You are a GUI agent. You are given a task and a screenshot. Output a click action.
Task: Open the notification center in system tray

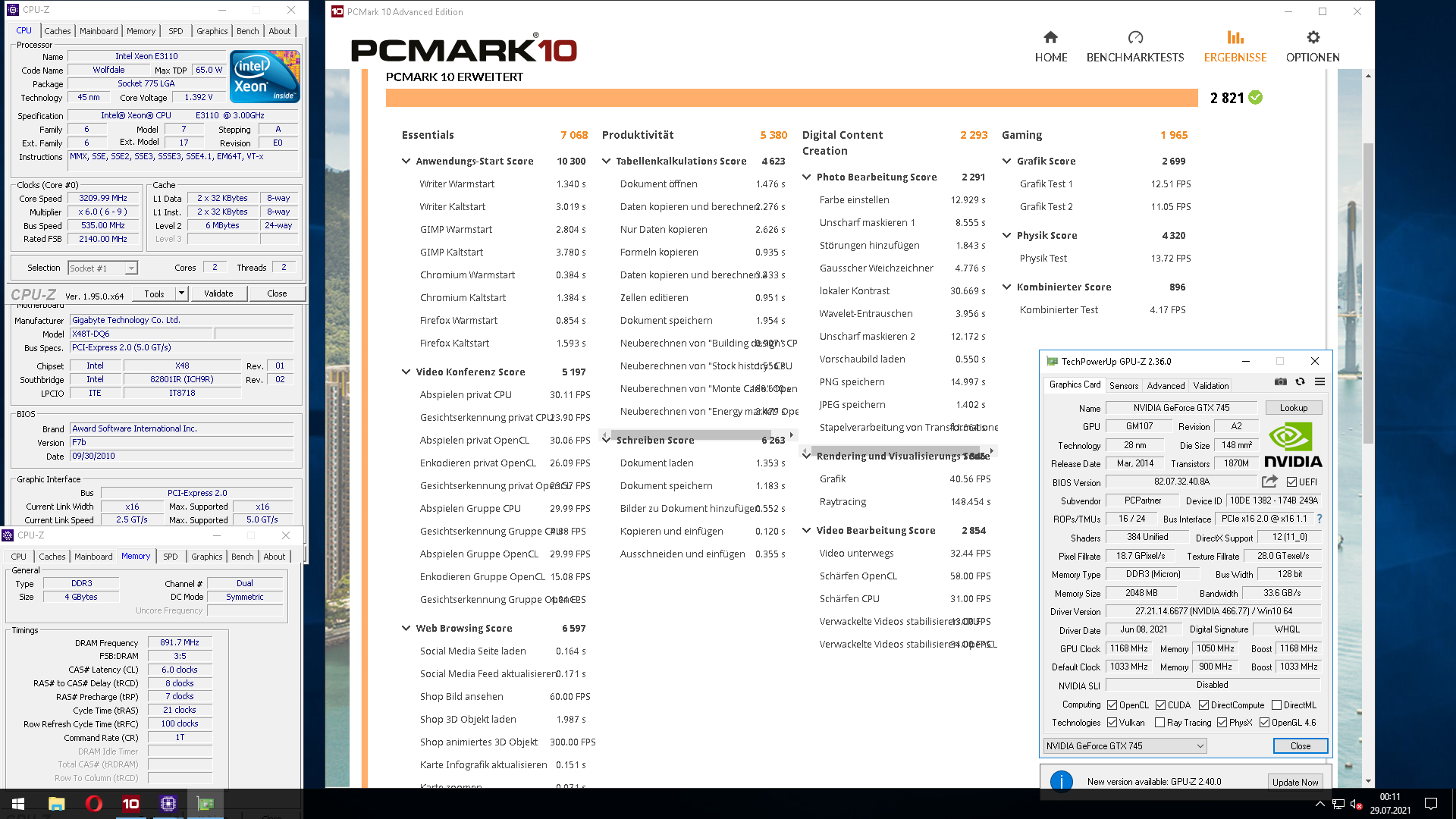(1431, 804)
